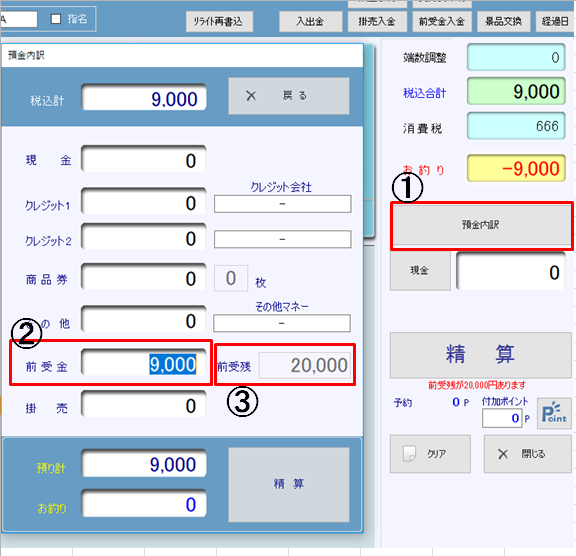
Task: Click the リライト再書込 toolbar button
Action: click(219, 22)
